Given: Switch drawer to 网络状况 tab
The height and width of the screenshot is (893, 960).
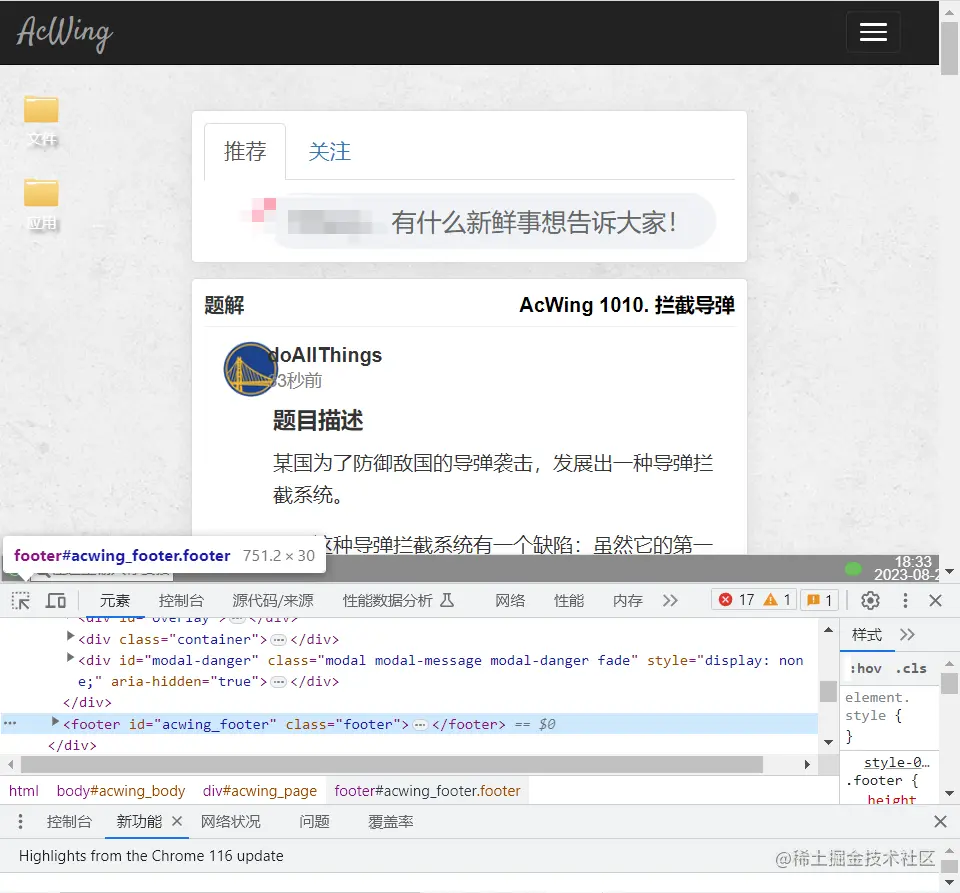Looking at the screenshot, I should pos(231,821).
